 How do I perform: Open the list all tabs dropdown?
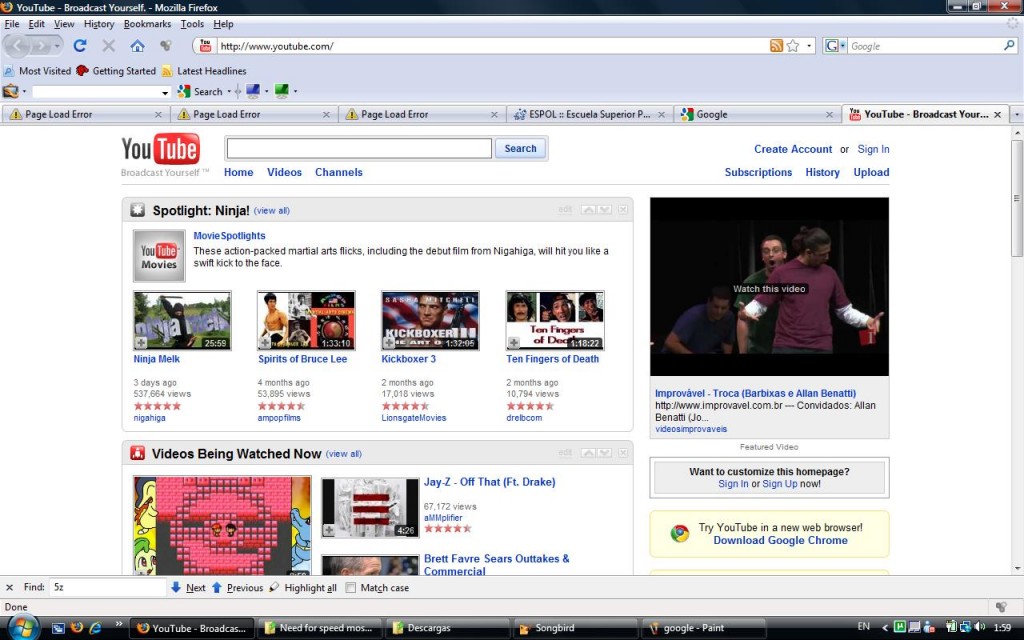click(x=1016, y=114)
